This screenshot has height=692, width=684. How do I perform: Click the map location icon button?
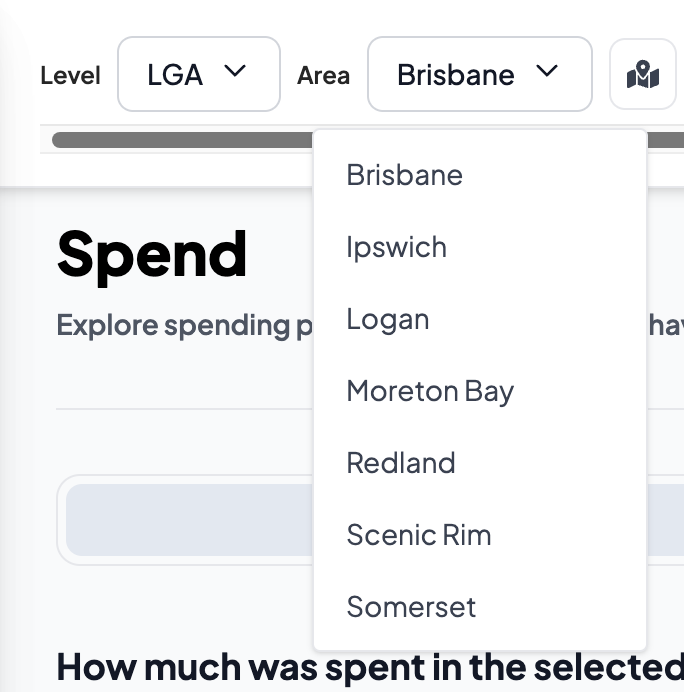tap(643, 74)
